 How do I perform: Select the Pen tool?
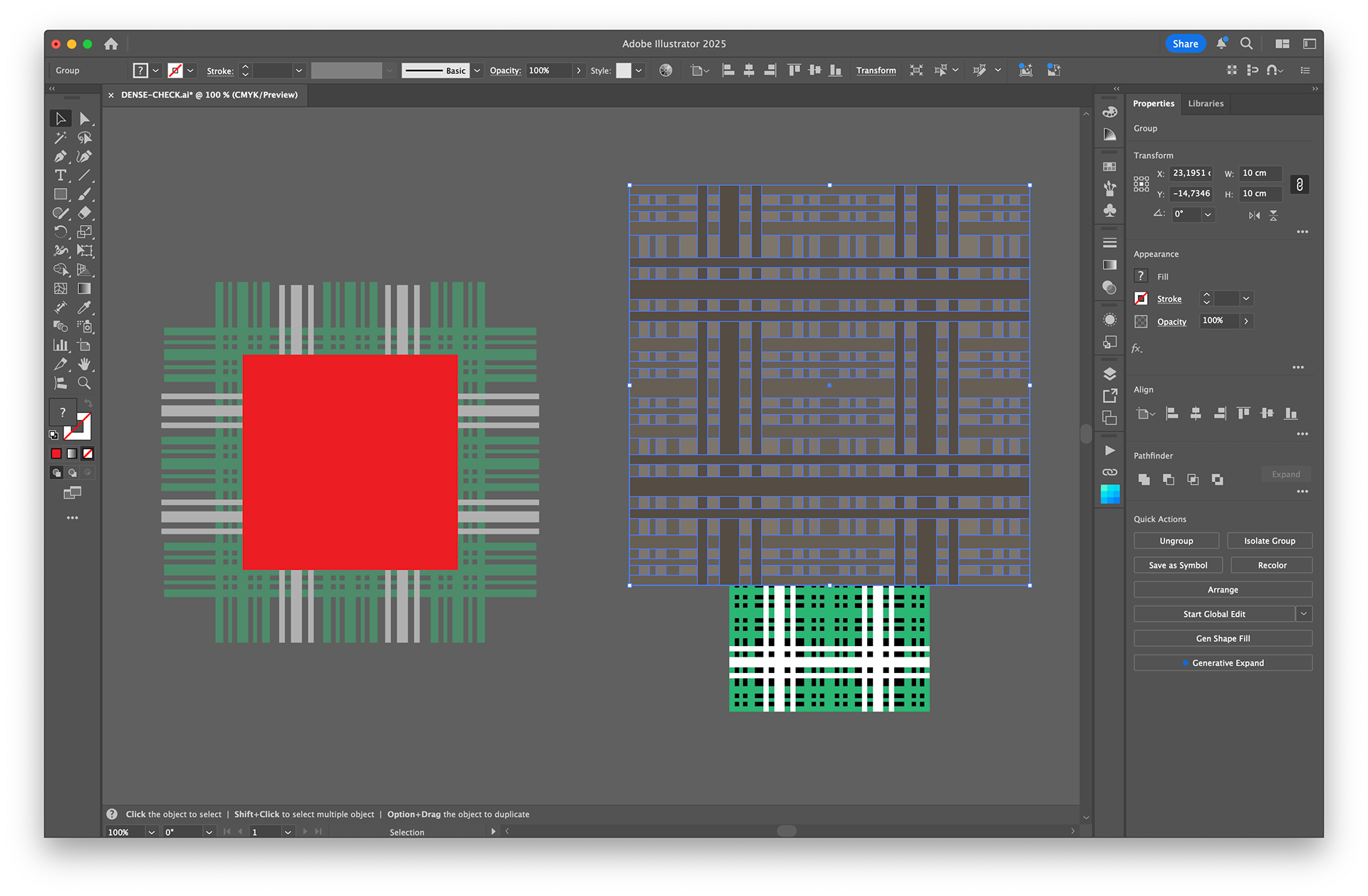(x=61, y=156)
